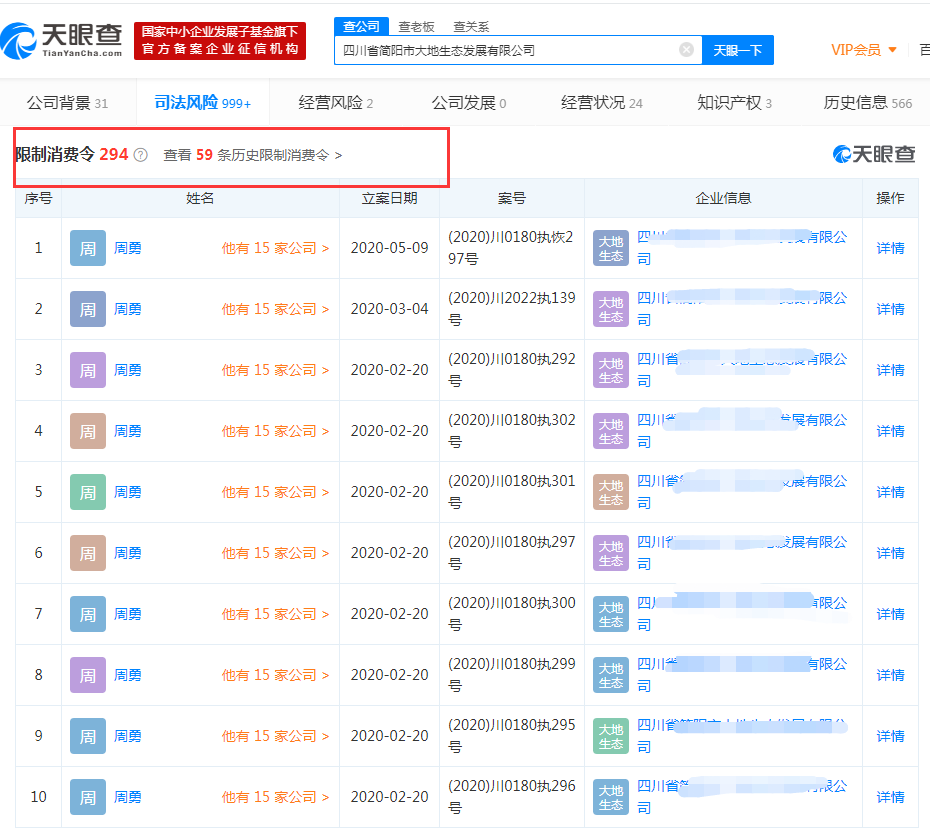Click the 天眼一下 search button

738,50
